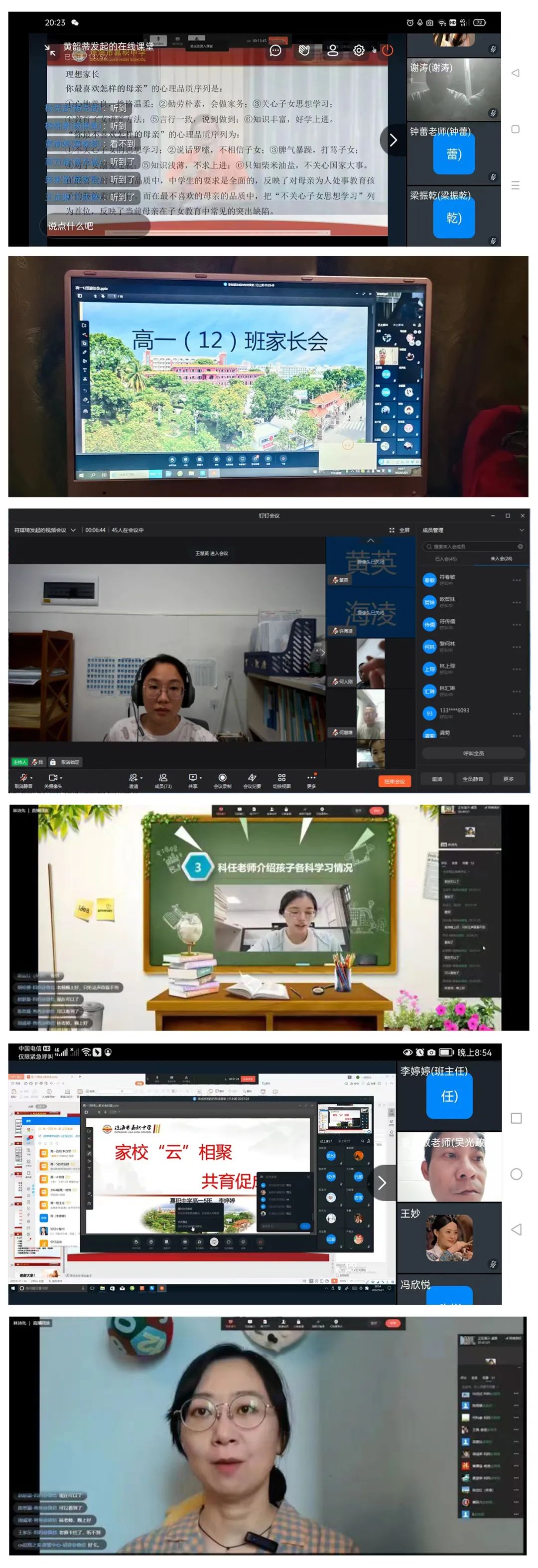
Task: Open invite options arrow in bottom toolbar
Action: [141, 777]
